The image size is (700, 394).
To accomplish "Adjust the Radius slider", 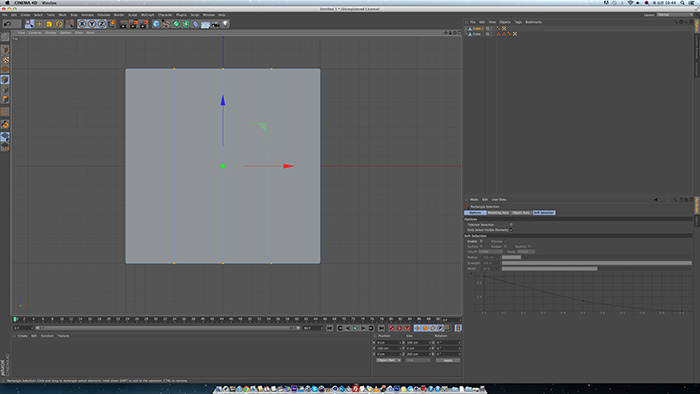I will (597, 257).
